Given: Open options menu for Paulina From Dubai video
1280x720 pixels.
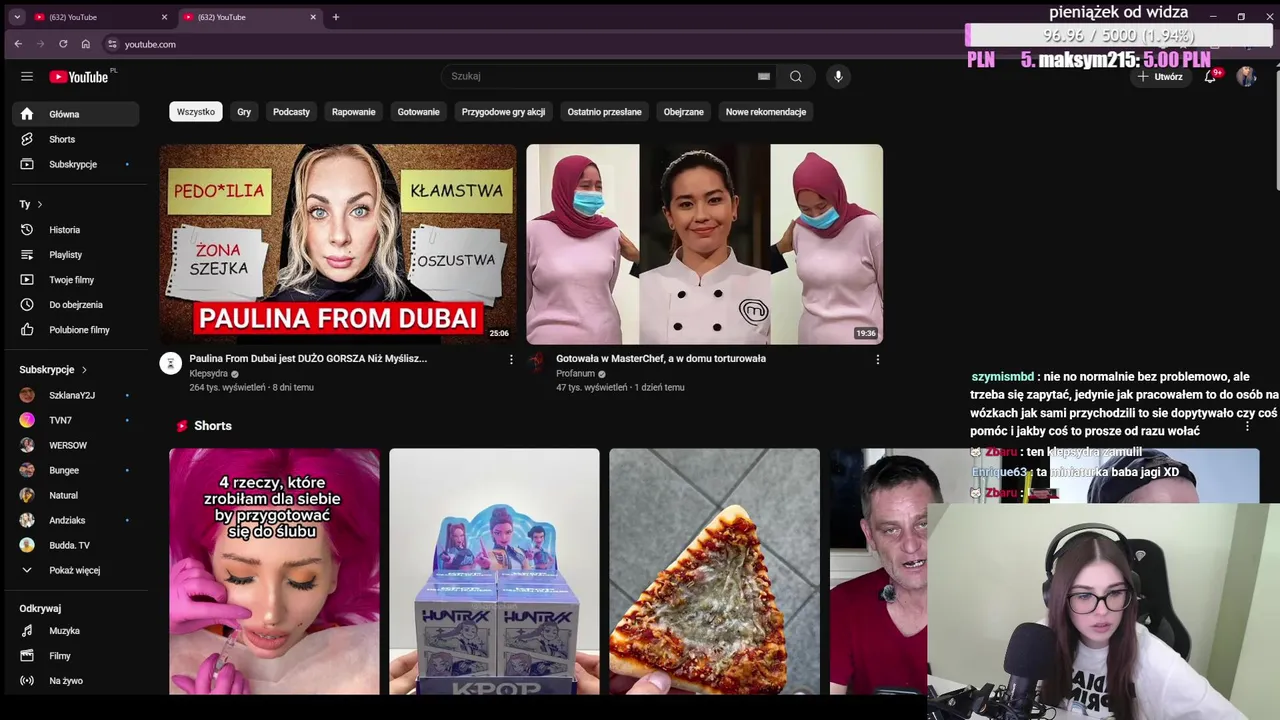Looking at the screenshot, I should click(511, 359).
